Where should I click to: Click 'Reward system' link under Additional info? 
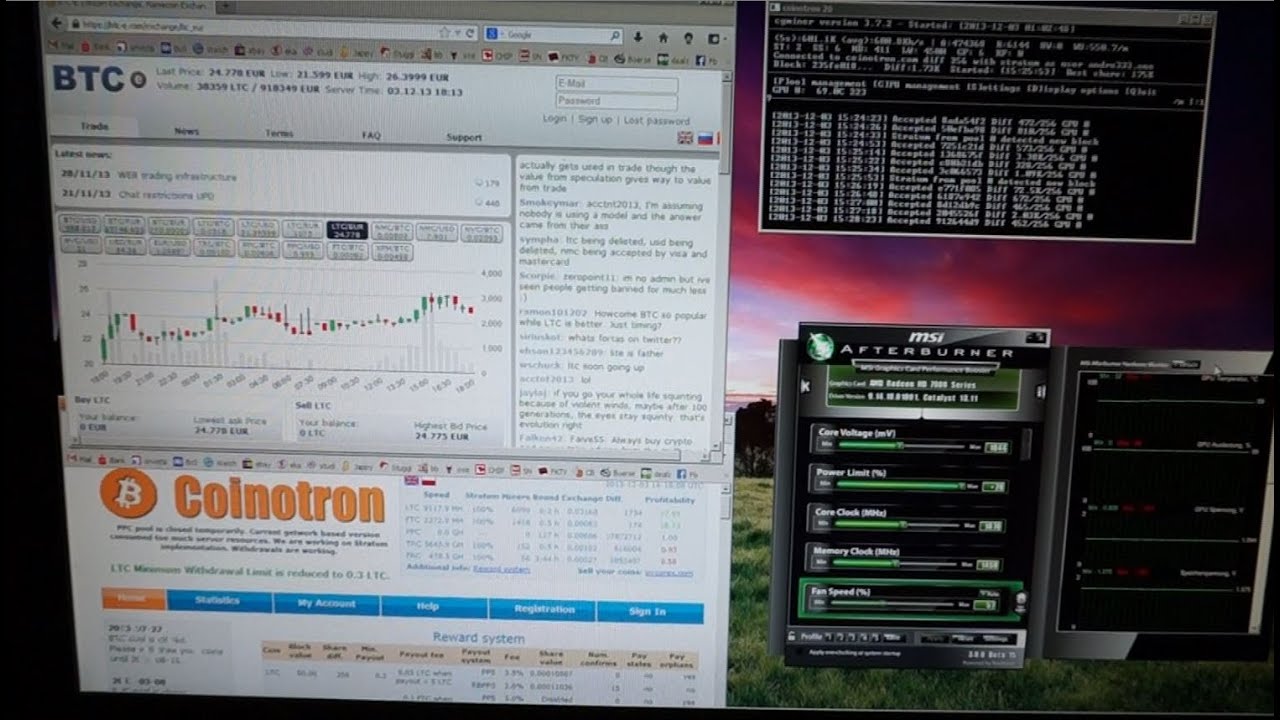(x=501, y=569)
